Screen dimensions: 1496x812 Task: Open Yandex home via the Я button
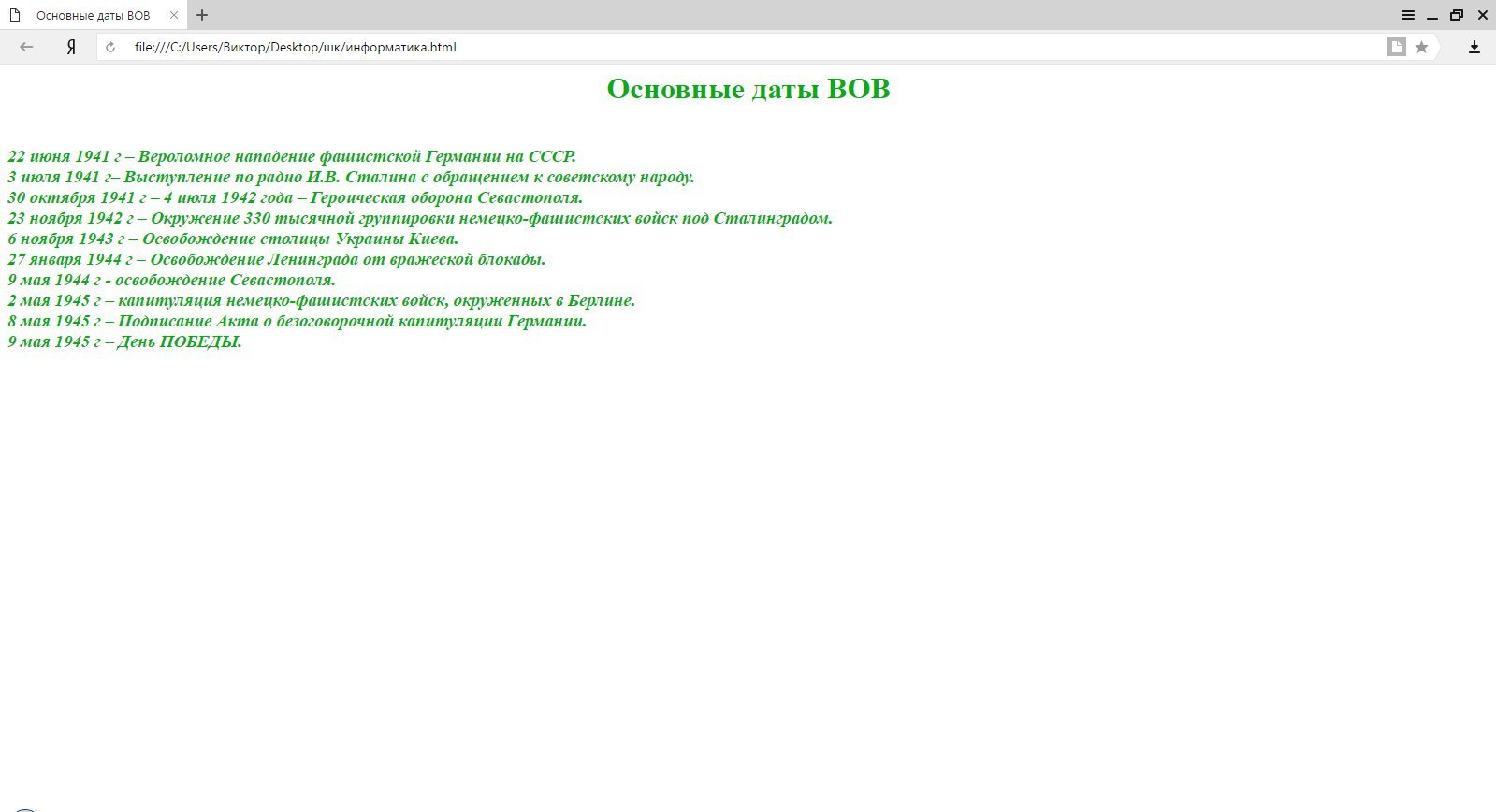[x=71, y=47]
